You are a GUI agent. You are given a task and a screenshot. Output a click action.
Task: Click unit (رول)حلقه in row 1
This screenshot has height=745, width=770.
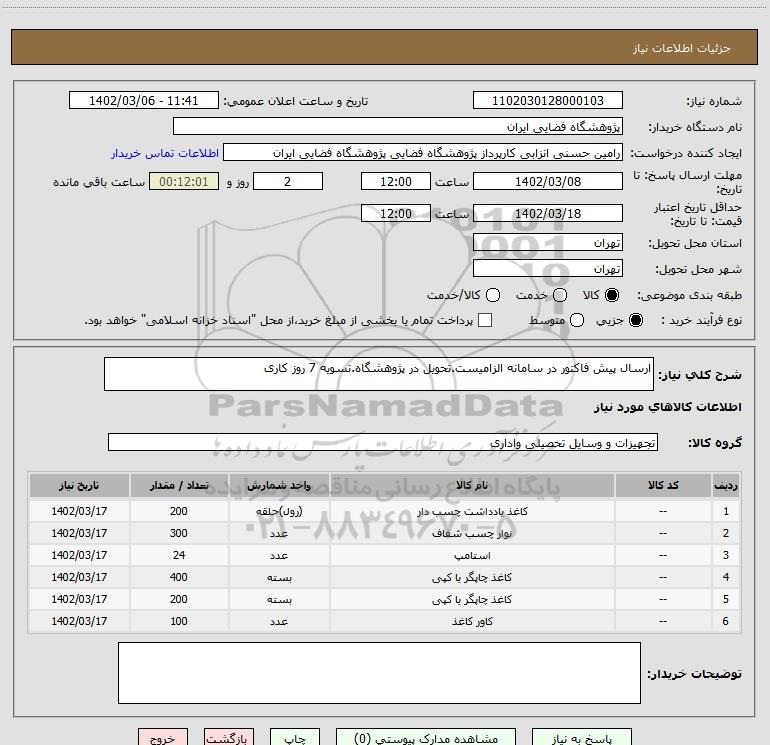[x=279, y=511]
